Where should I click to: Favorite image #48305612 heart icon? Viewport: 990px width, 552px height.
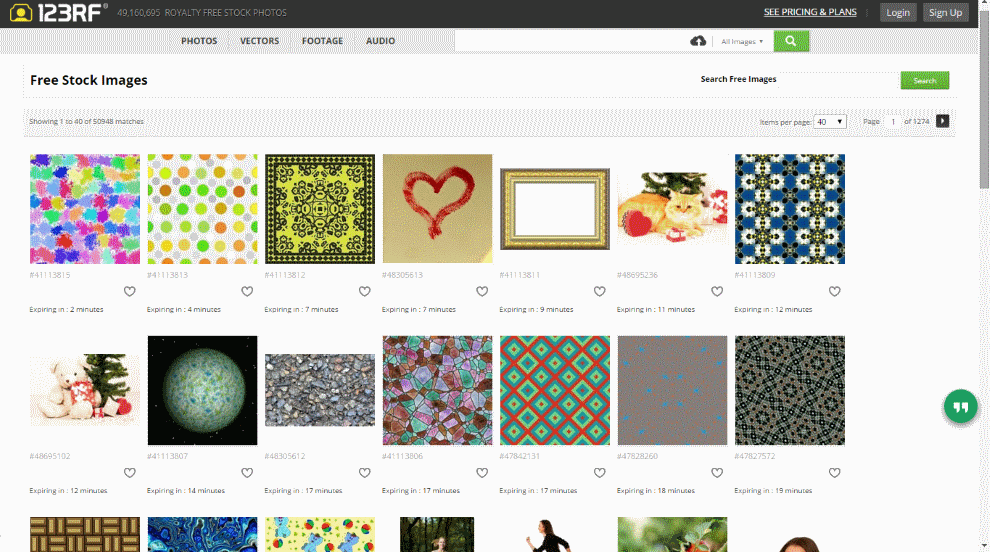[364, 472]
